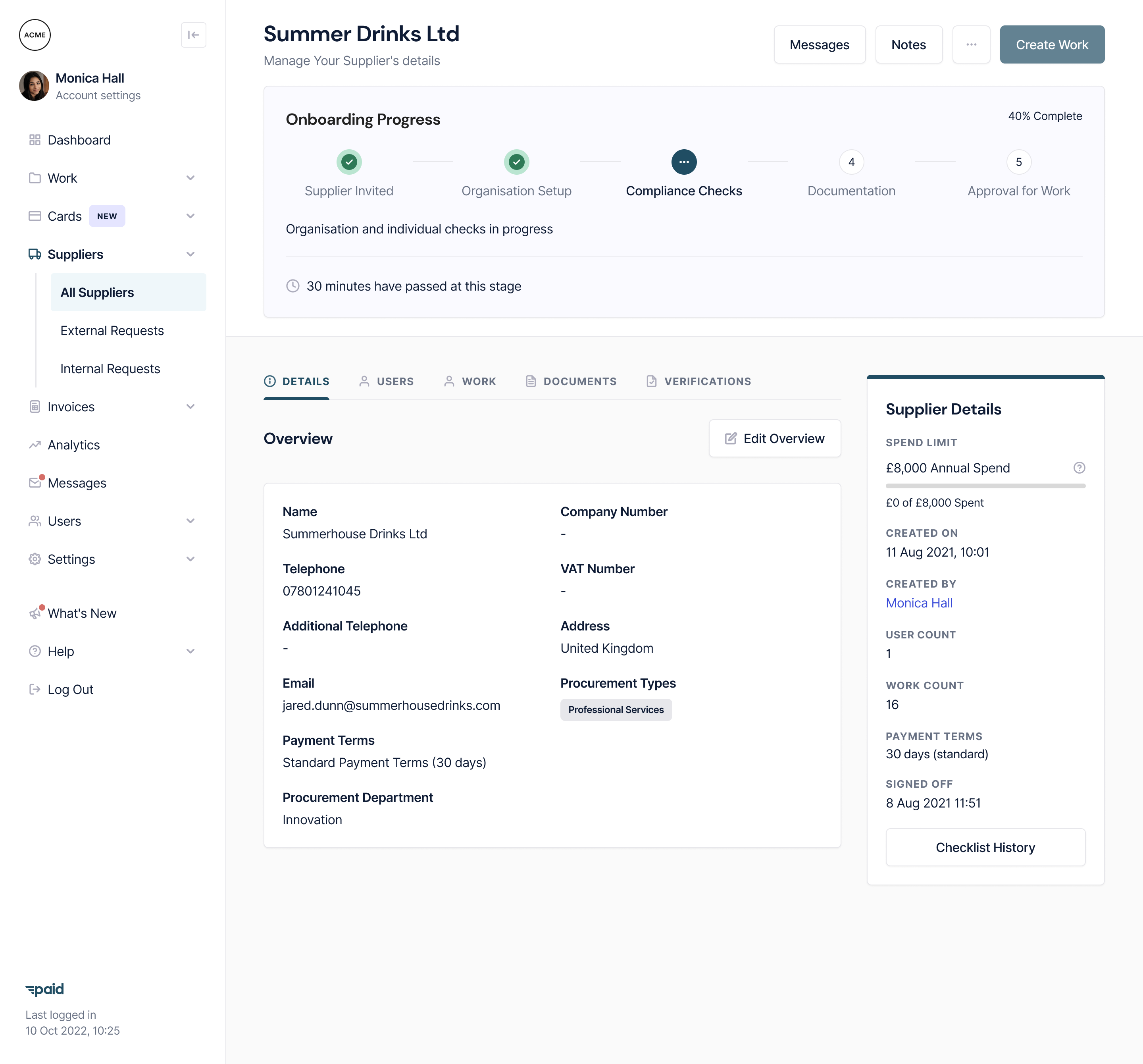Viewport: 1143px width, 1064px height.
Task: Toggle the completed Organisation Setup step
Action: pos(516,161)
